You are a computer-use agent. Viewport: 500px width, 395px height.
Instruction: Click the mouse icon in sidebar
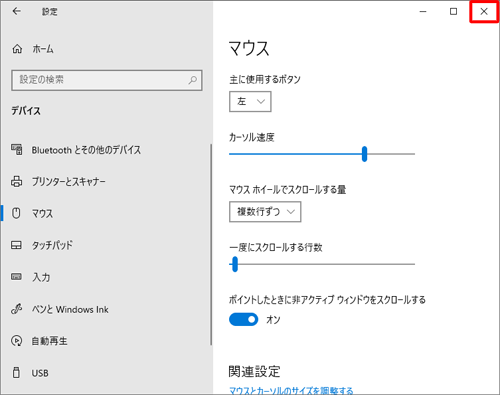16,213
